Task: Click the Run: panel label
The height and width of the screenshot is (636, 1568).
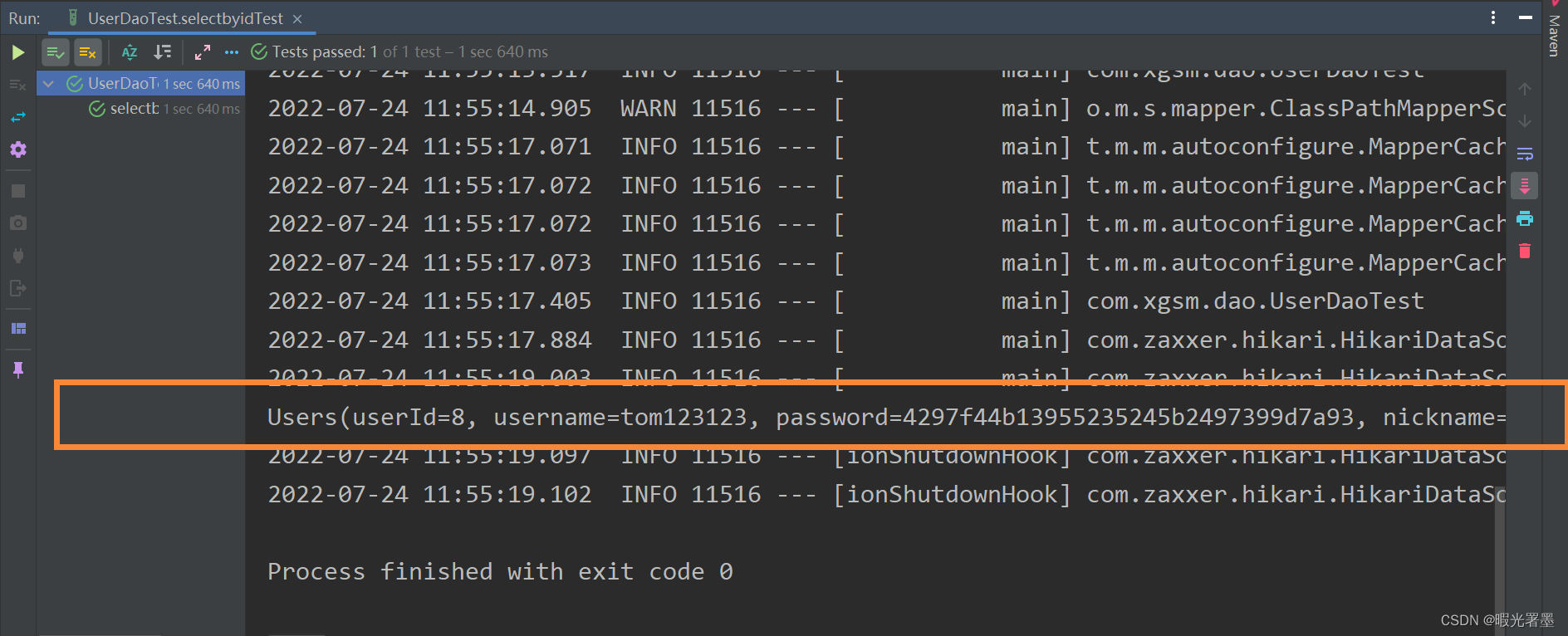Action: coord(24,18)
